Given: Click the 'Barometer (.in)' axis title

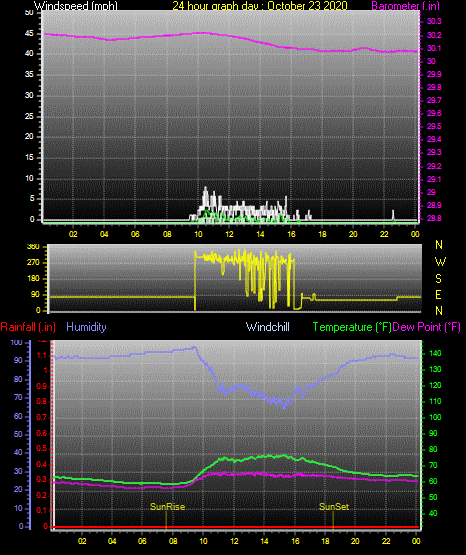Looking at the screenshot, I should [404, 5].
